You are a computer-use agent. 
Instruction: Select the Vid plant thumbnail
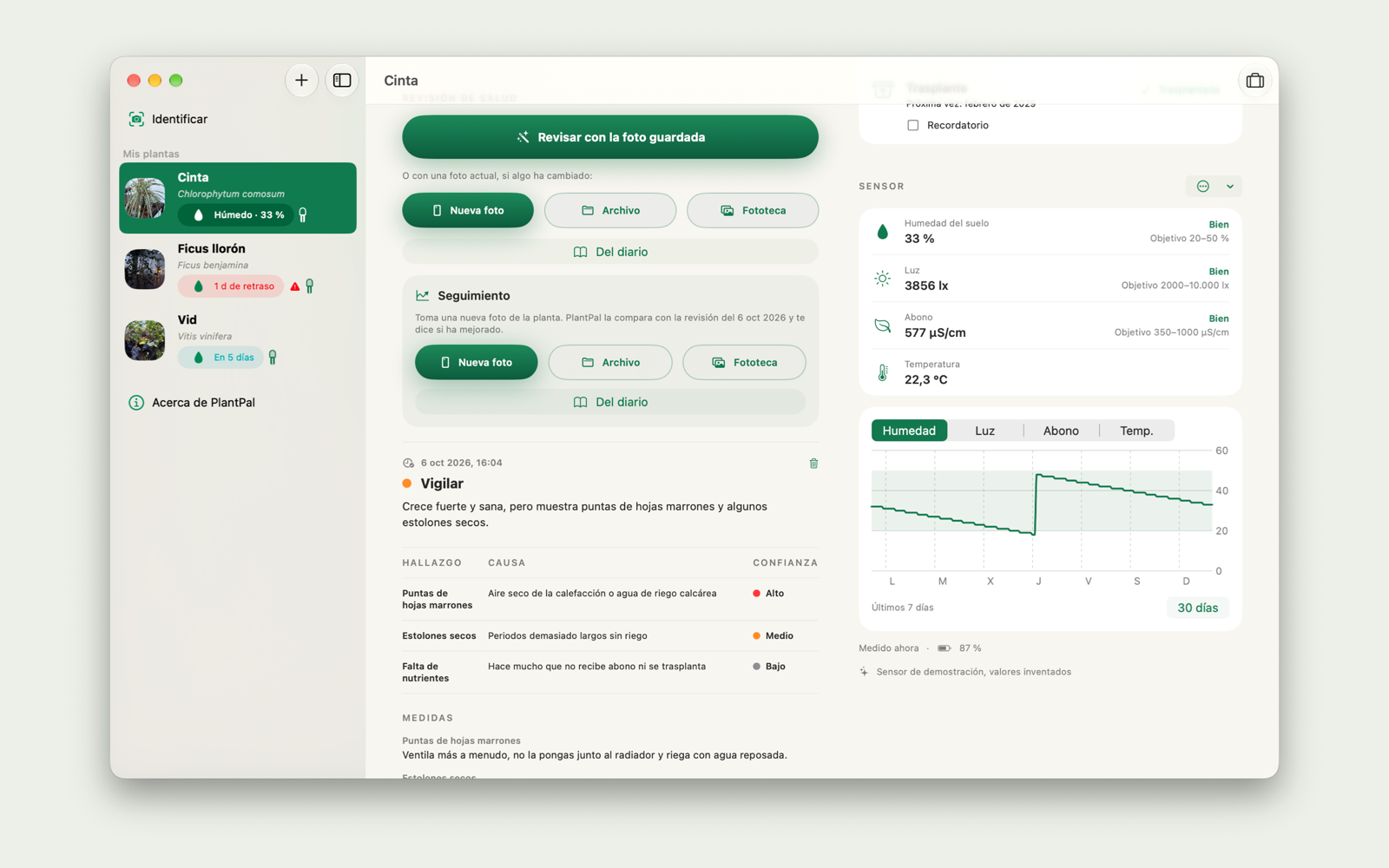pos(145,340)
